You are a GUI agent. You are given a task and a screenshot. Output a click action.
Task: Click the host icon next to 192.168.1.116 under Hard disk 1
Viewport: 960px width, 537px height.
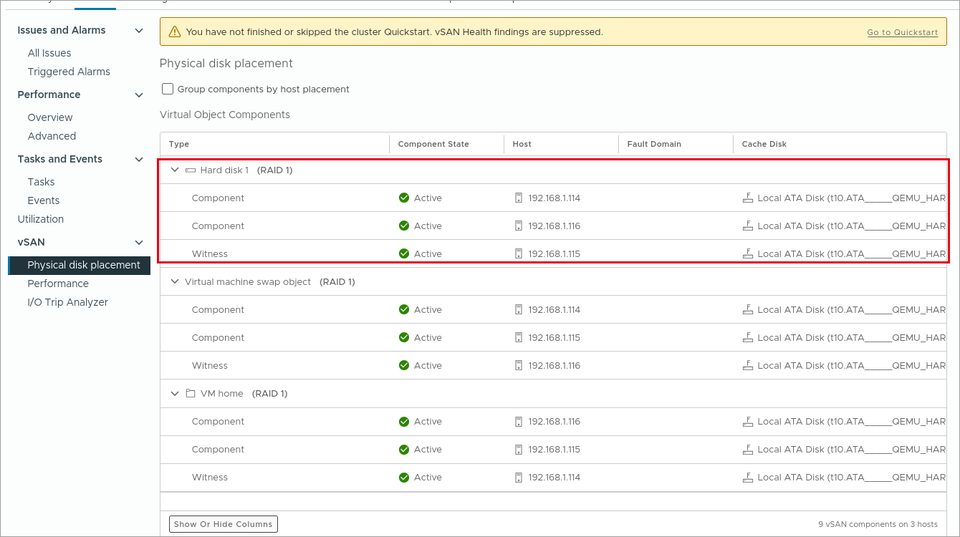click(x=519, y=226)
